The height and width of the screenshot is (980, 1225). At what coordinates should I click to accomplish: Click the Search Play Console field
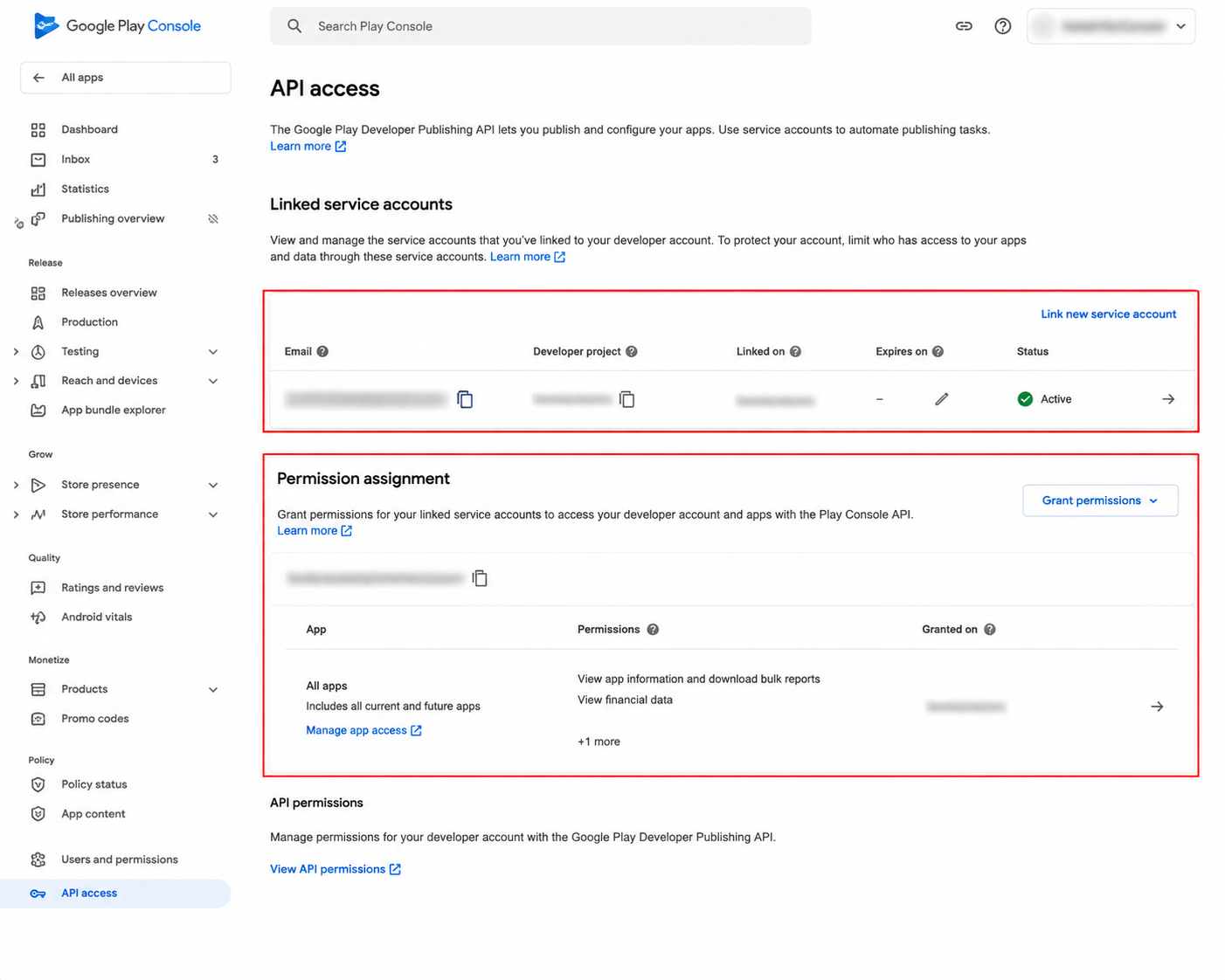pos(540,26)
